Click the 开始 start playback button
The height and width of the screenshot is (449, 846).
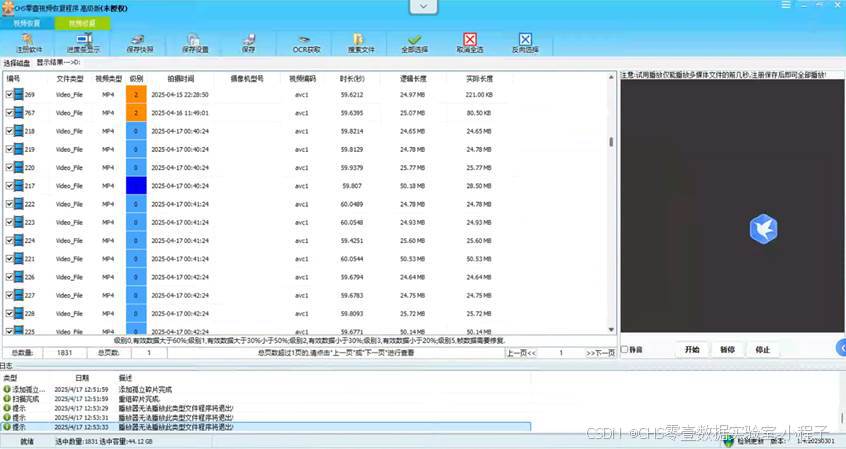(x=692, y=350)
